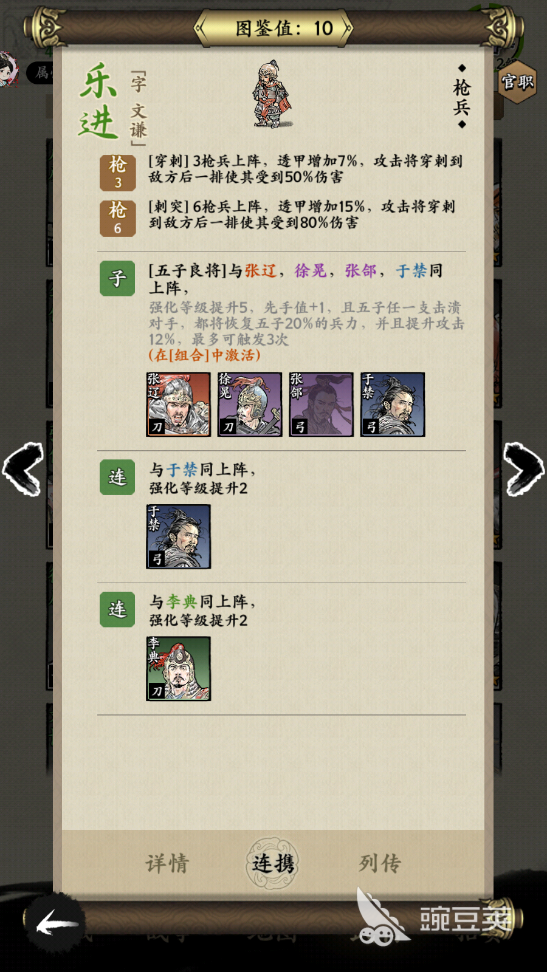Open the 官职 hexagon badge
The image size is (547, 972).
point(517,81)
